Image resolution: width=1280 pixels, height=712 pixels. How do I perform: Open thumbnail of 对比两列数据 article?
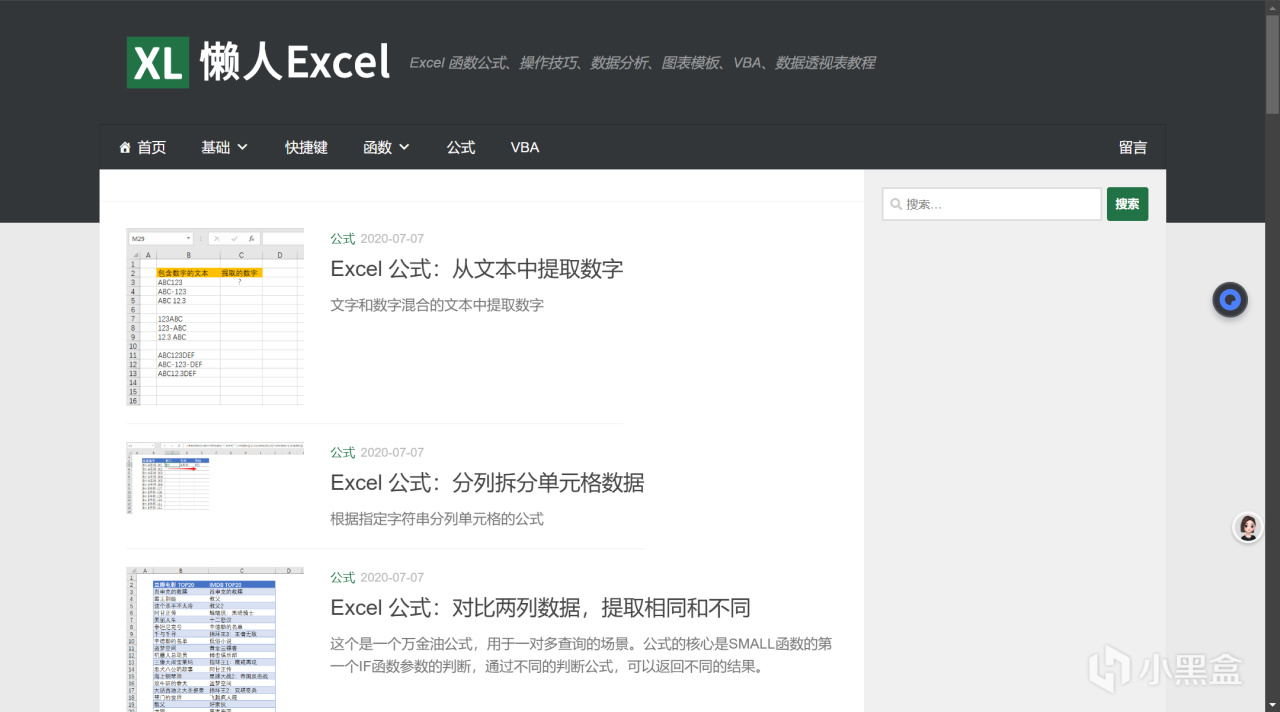click(x=215, y=639)
